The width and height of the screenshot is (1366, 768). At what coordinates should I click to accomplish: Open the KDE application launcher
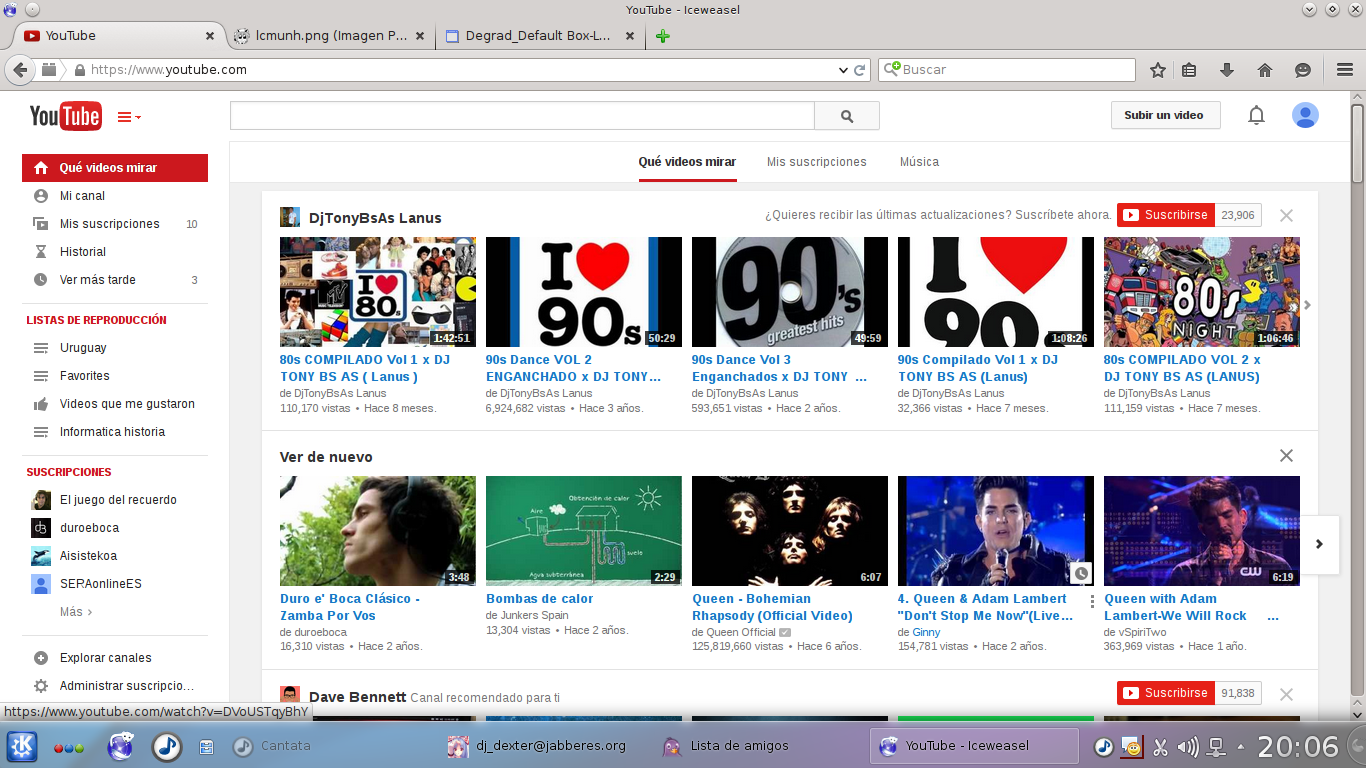click(x=22, y=746)
